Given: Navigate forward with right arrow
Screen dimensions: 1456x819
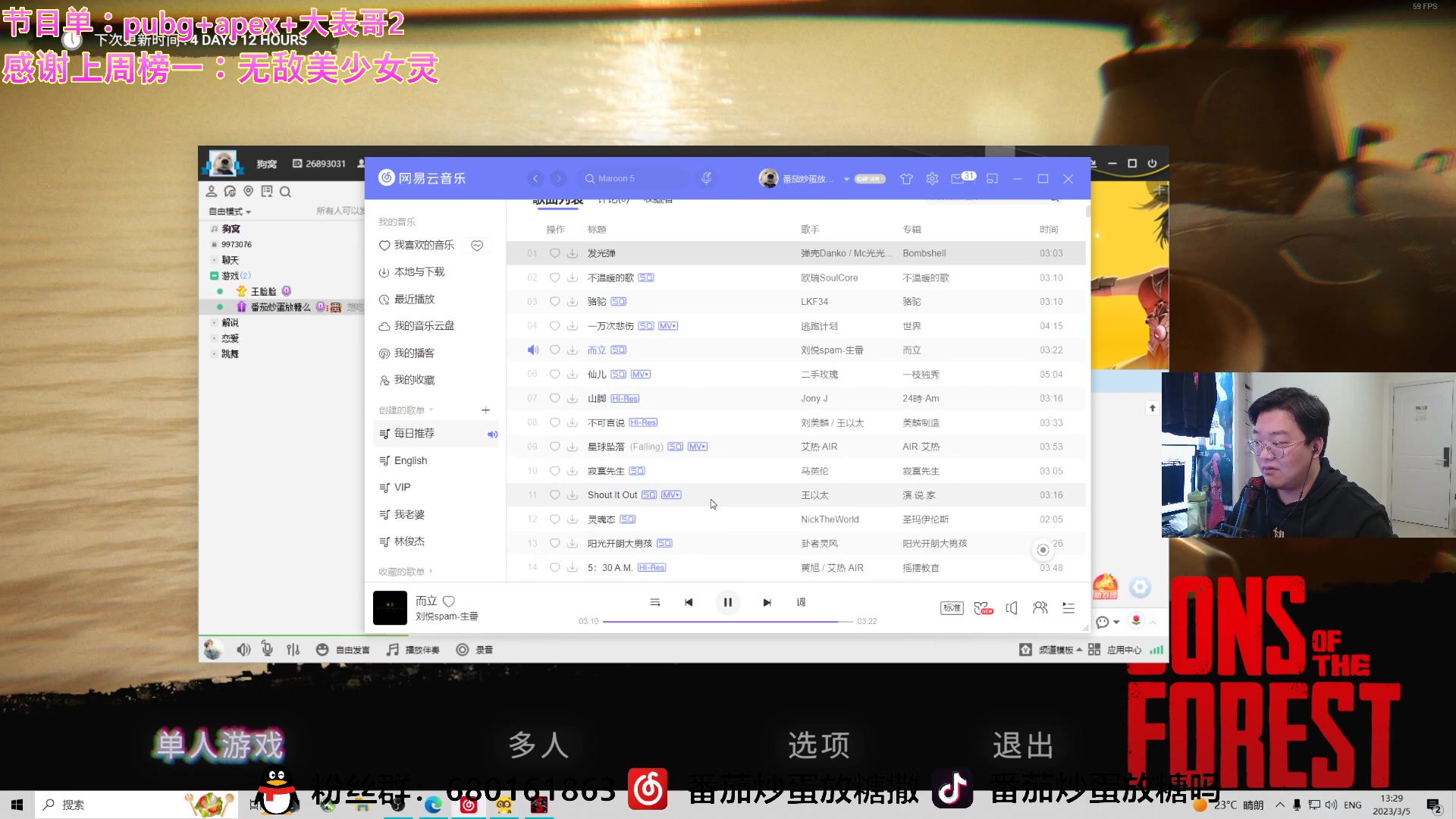Looking at the screenshot, I should tap(558, 178).
